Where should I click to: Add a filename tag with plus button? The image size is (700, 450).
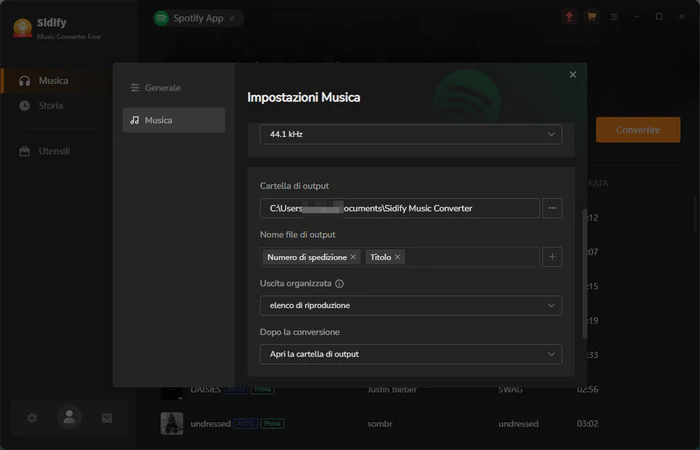pyautogui.click(x=552, y=257)
